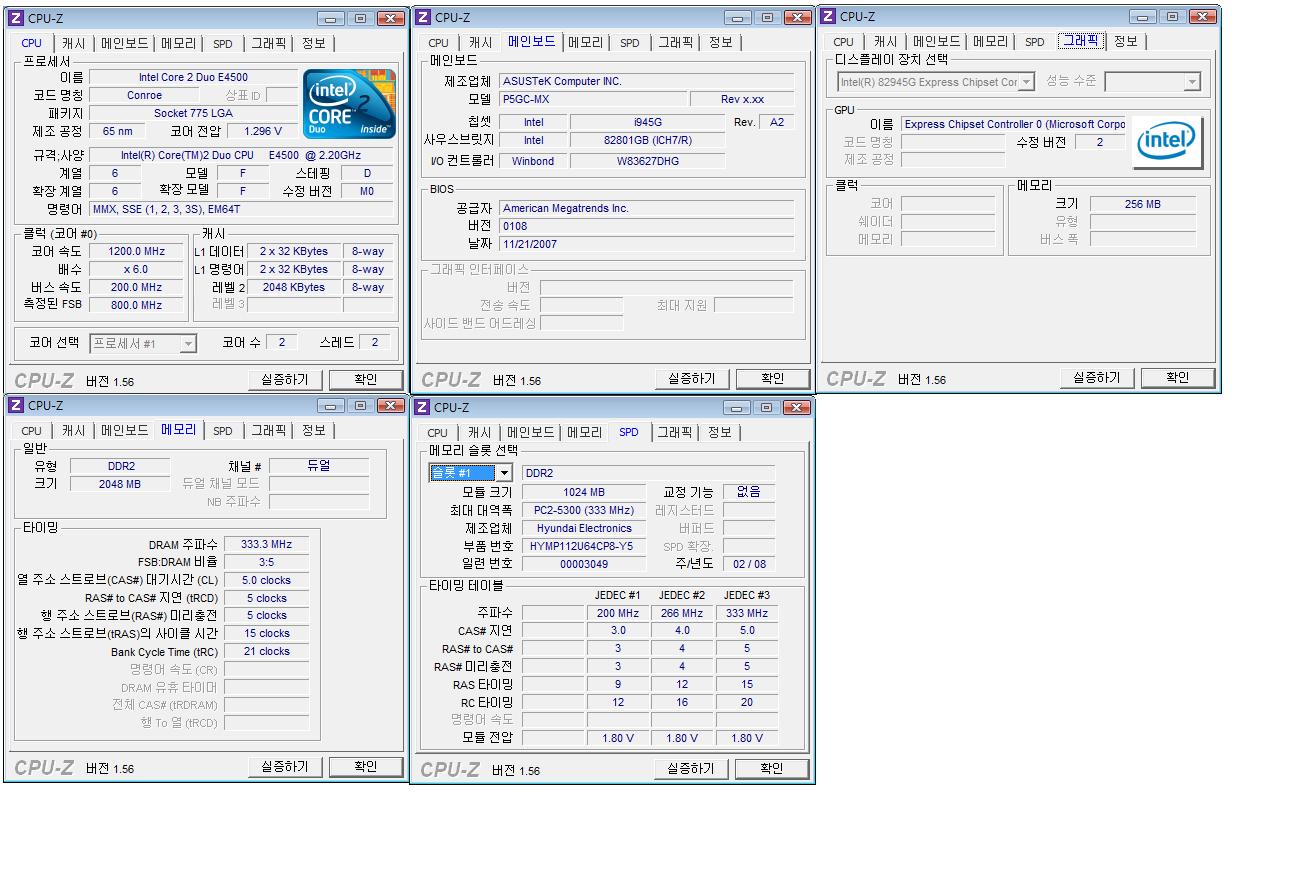Switch to 메모리 tab in Graphics window
Viewport: 1305px width, 887px height.
990,41
